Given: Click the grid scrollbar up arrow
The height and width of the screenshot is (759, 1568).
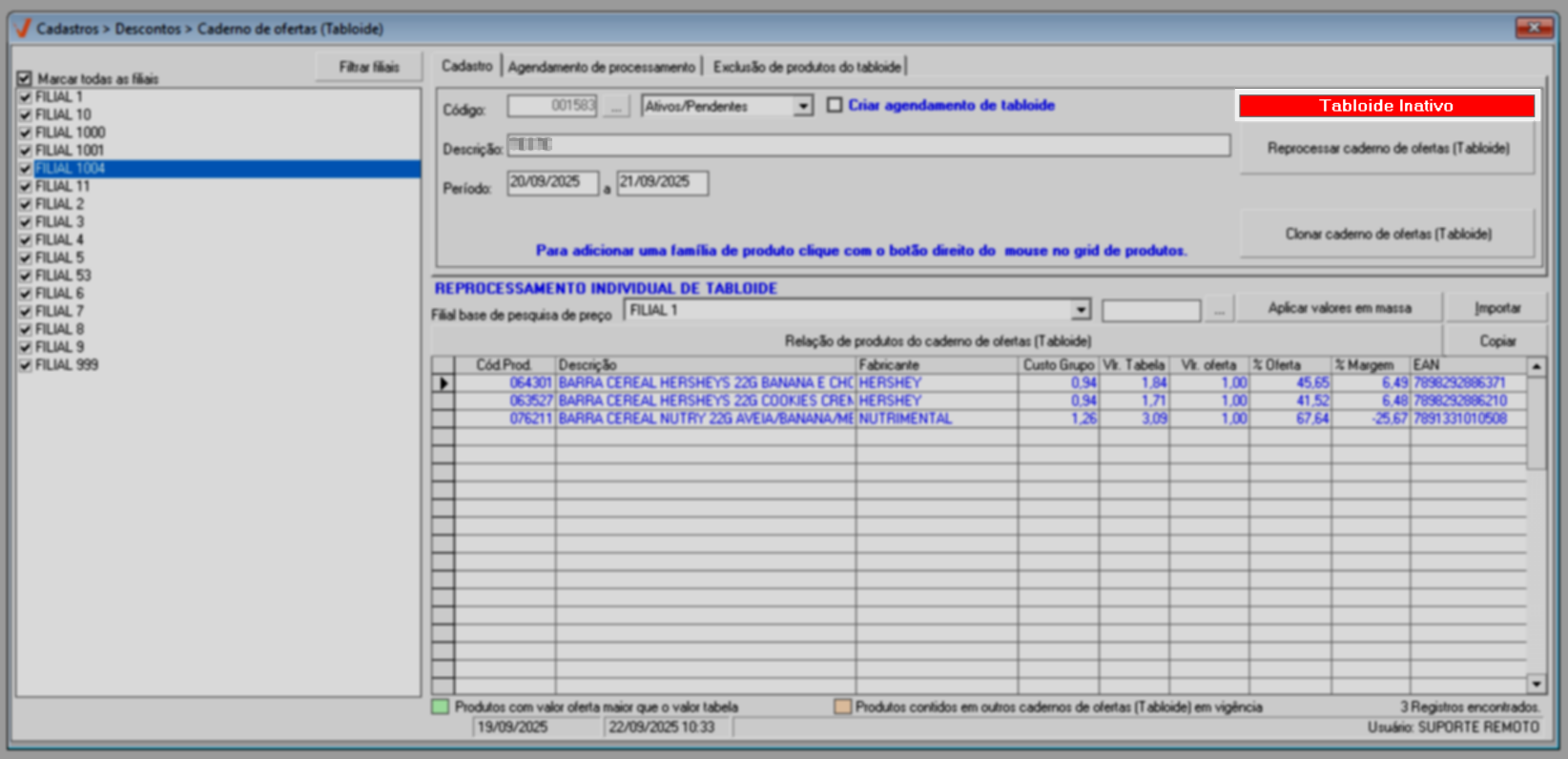Looking at the screenshot, I should (1536, 367).
